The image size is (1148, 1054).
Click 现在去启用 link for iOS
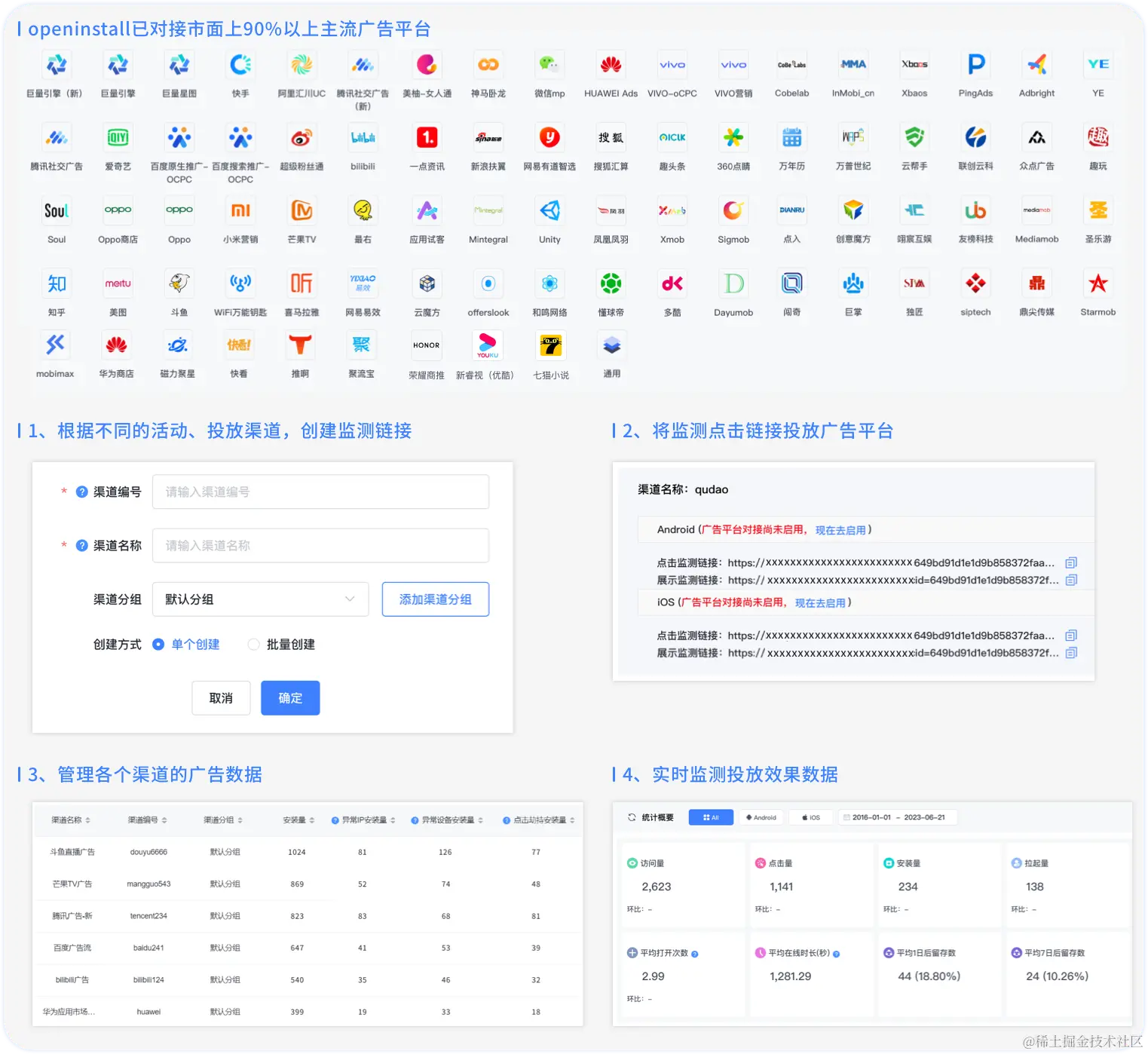820,602
